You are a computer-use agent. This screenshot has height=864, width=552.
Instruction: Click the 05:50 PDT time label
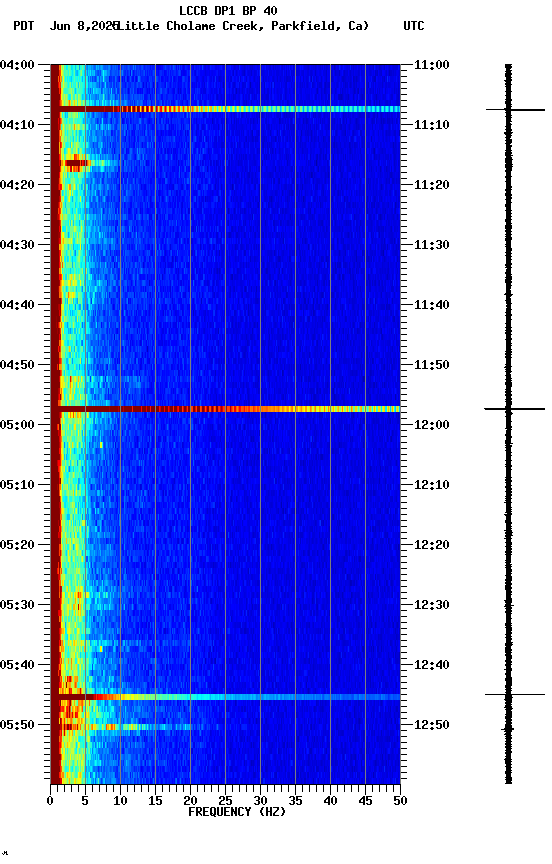point(17,725)
